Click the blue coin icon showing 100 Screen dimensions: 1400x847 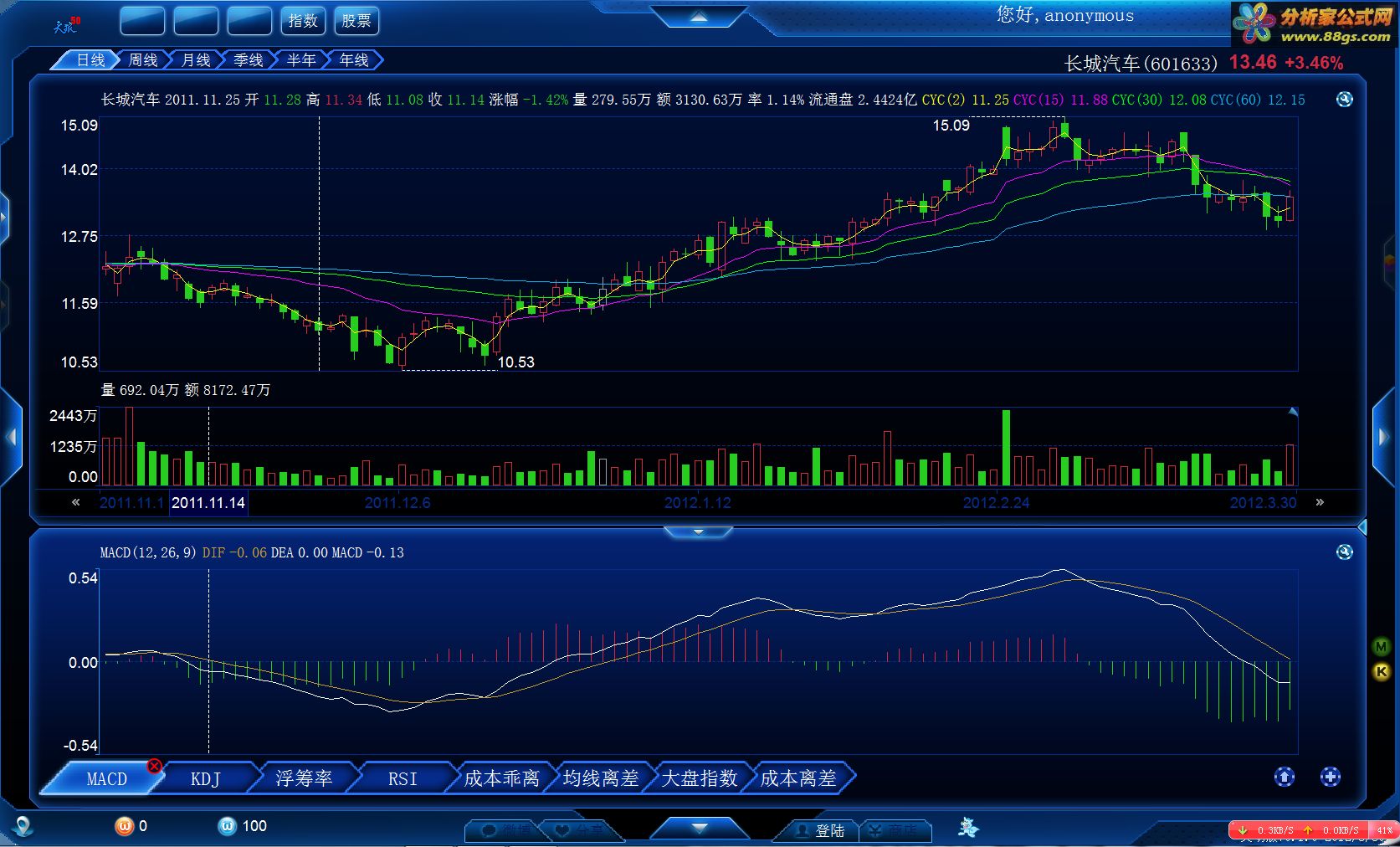[227, 826]
